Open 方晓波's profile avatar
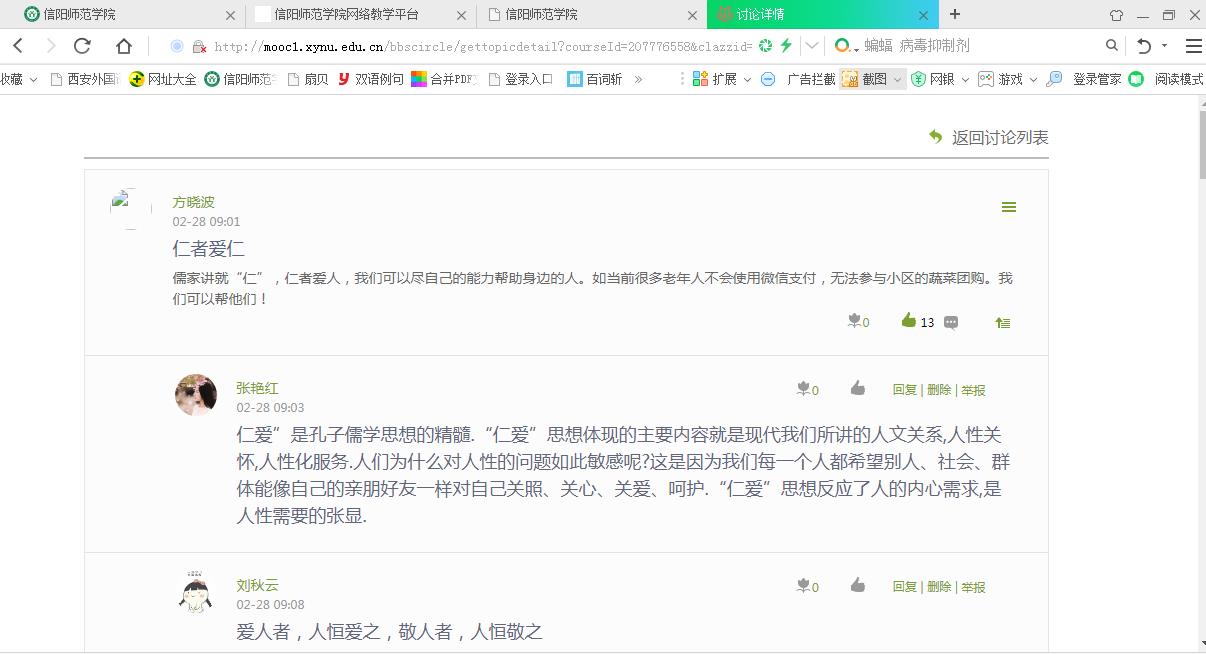This screenshot has width=1206, height=654. pyautogui.click(x=129, y=208)
